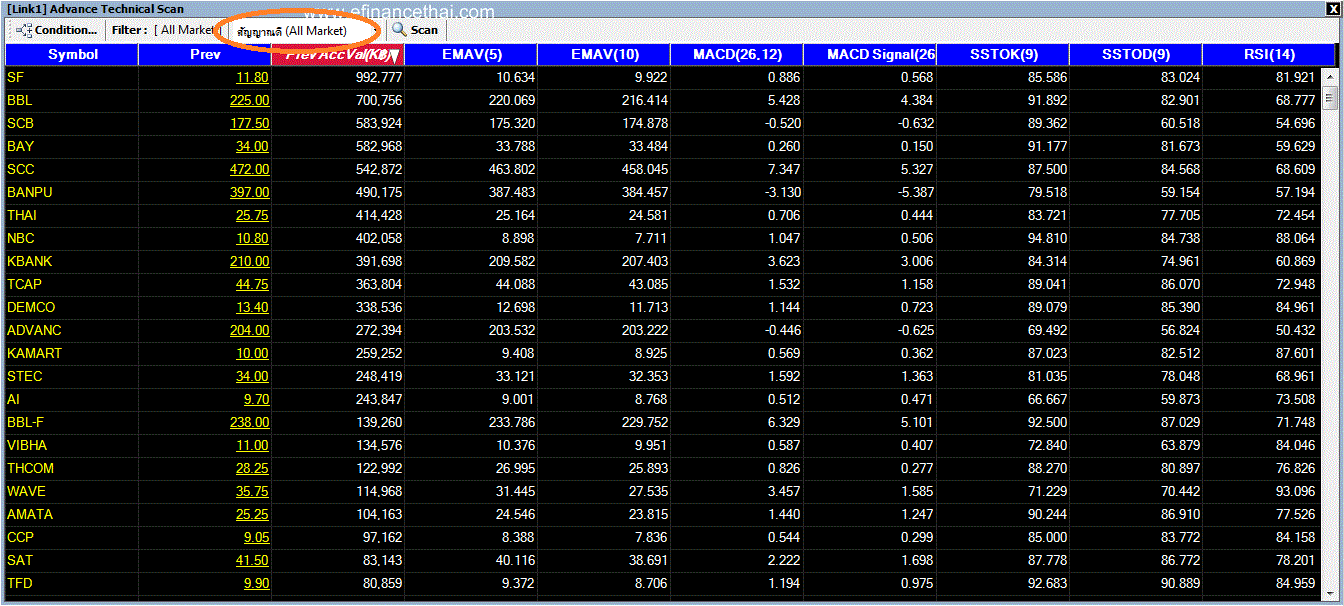The height and width of the screenshot is (606, 1344).
Task: Click the 225.00 previous price link
Action: [x=249, y=100]
